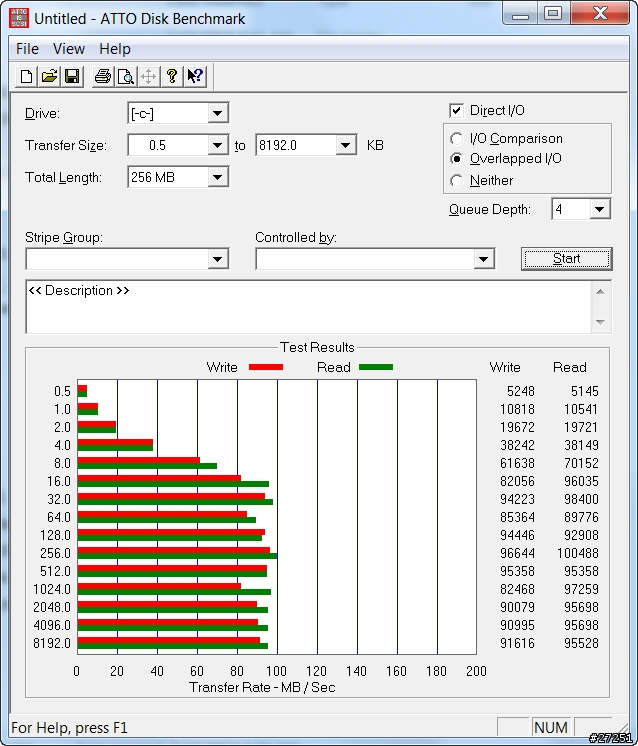Screen dimensions: 638x746
Task: Click the context help arrow-question icon
Action: point(195,77)
